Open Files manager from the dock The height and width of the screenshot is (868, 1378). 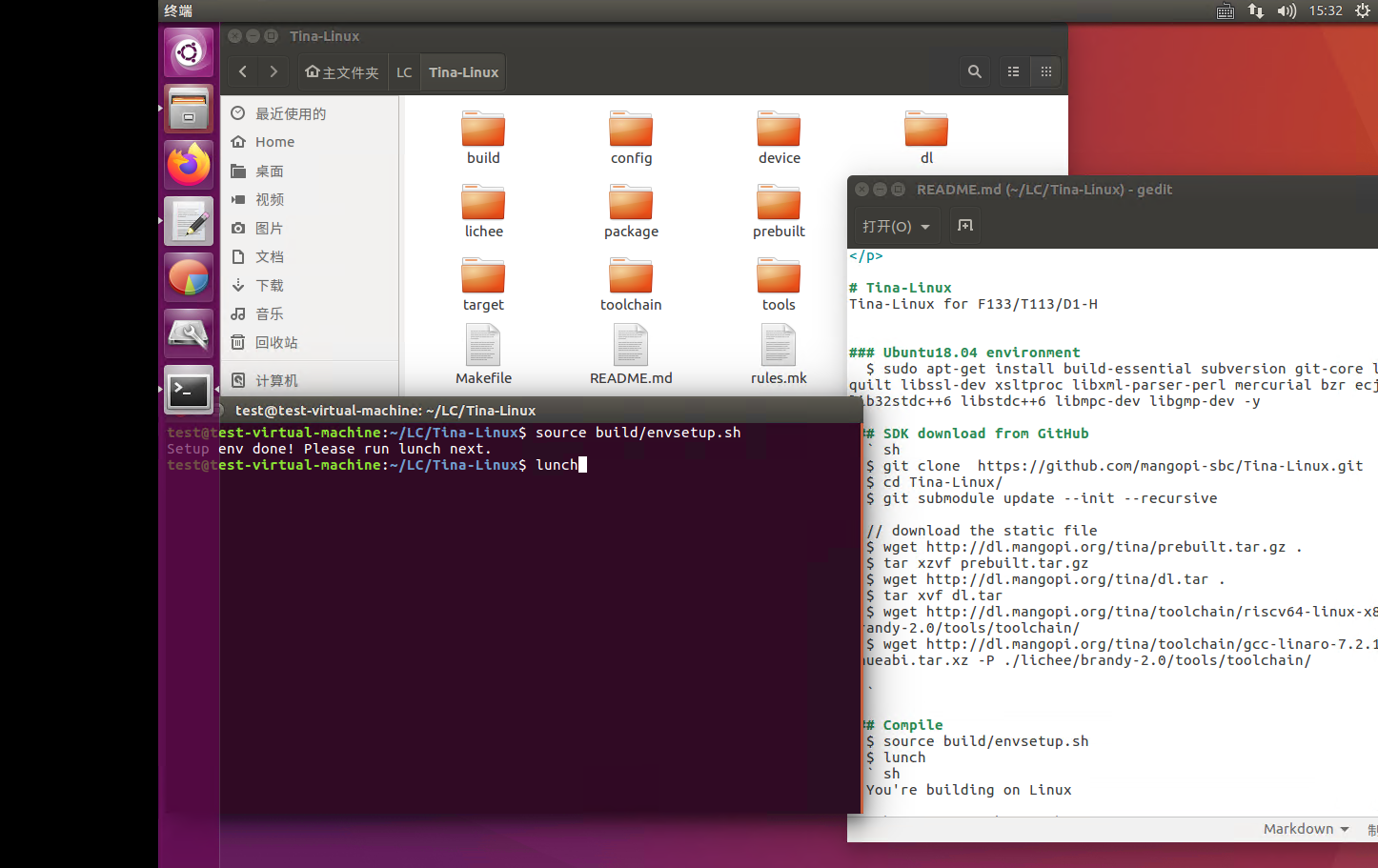pos(189,109)
